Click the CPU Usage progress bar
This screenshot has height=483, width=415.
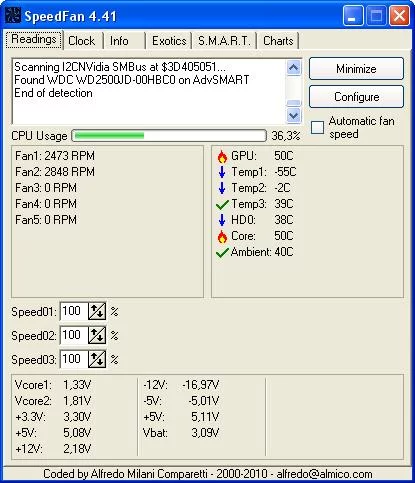(169, 136)
